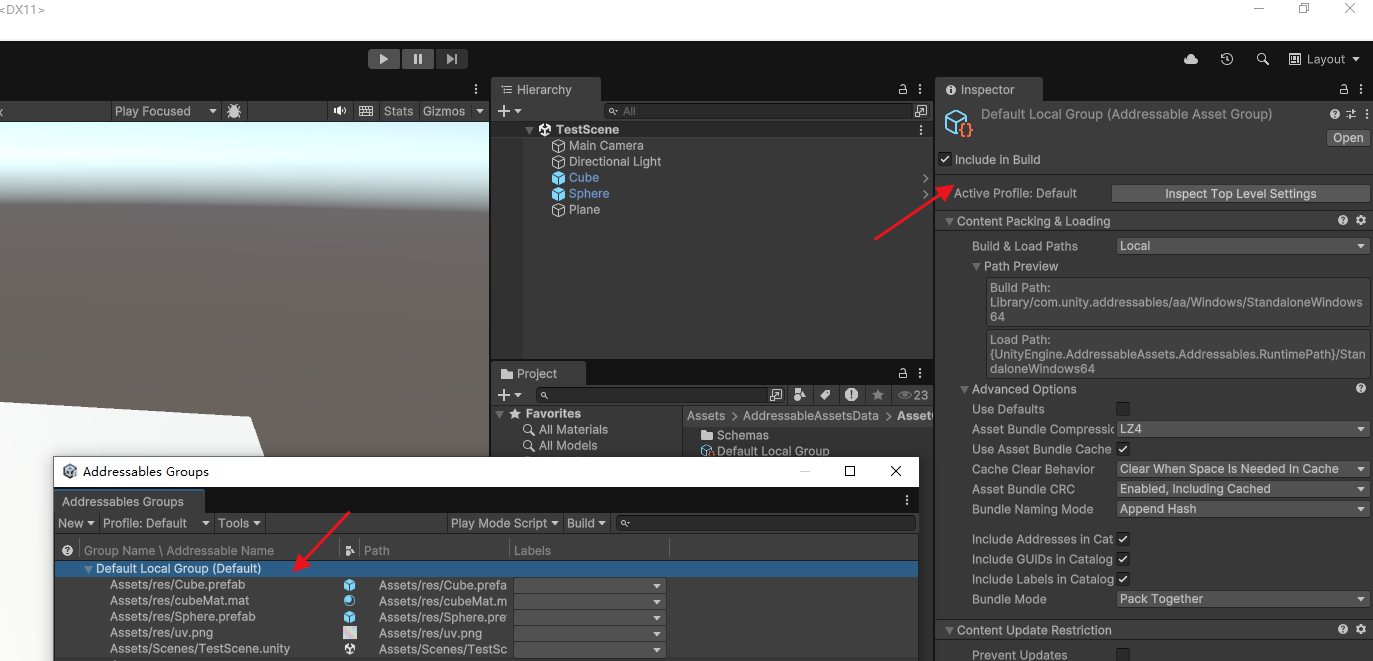Open the Play Focused dropdown
1373x661 pixels.
pos(166,111)
